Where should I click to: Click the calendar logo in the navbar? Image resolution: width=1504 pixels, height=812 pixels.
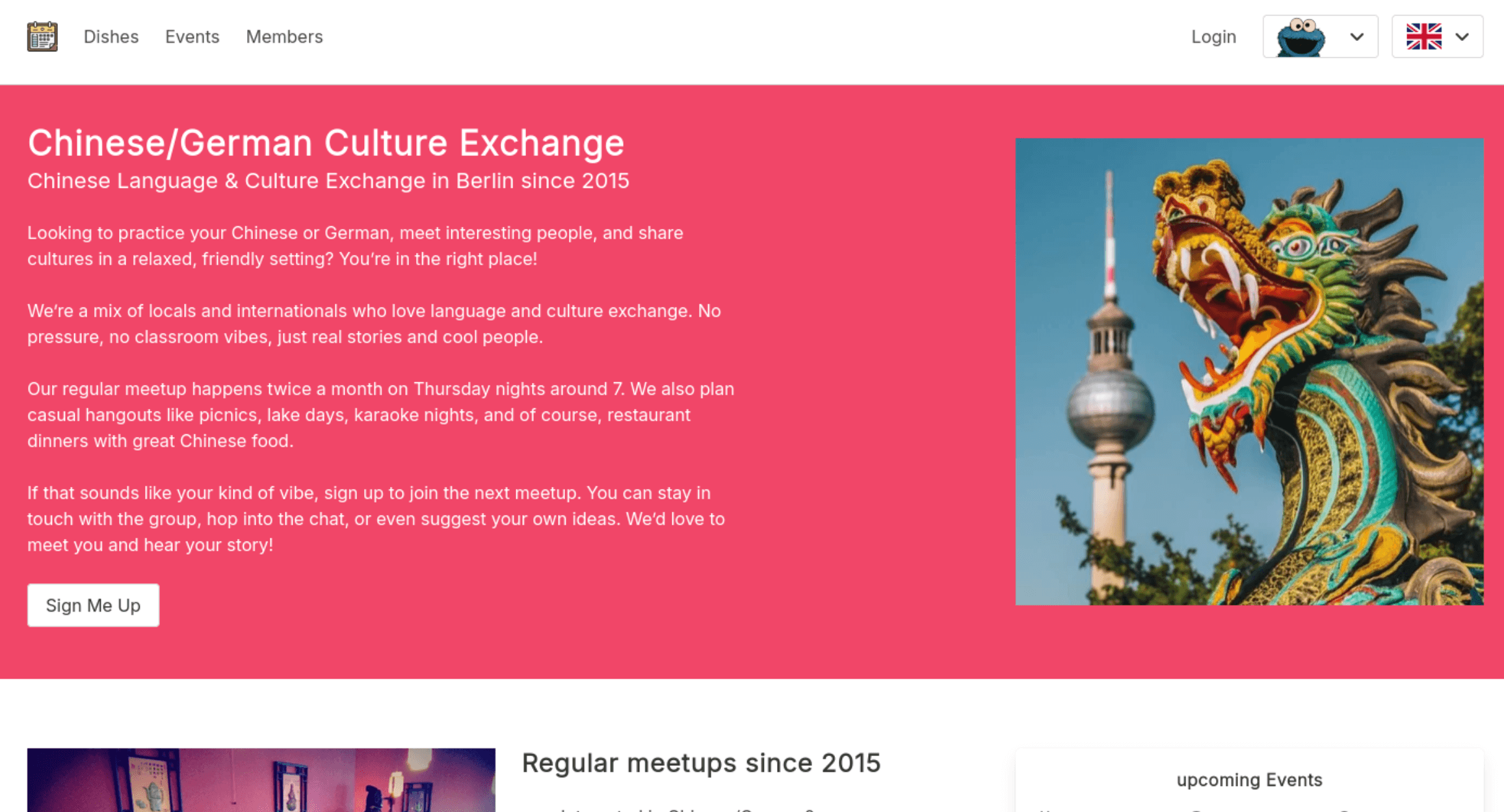(42, 37)
